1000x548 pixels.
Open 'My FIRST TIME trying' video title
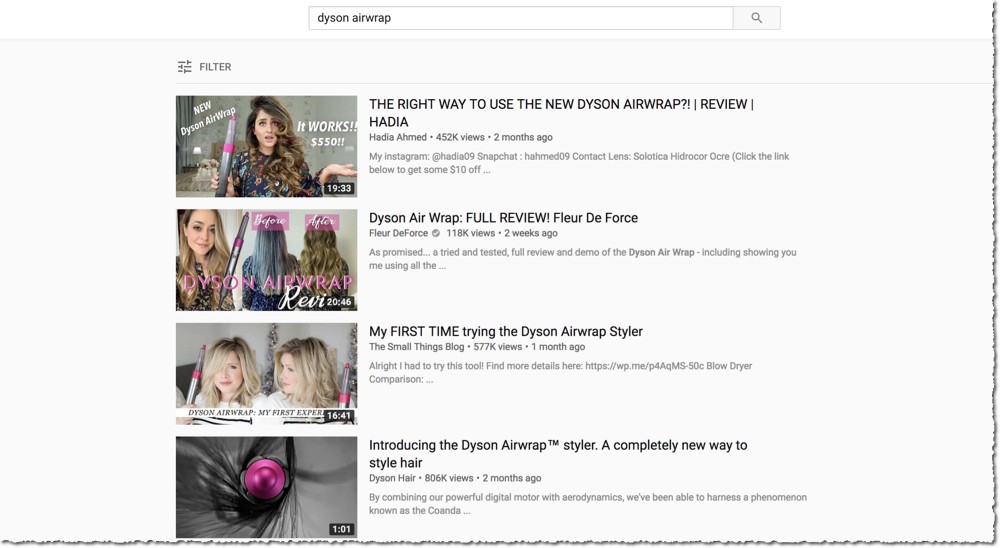point(506,331)
